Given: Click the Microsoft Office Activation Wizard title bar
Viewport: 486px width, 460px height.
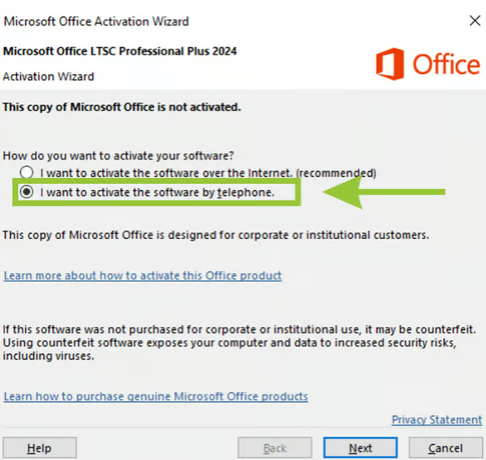Looking at the screenshot, I should [x=96, y=21].
